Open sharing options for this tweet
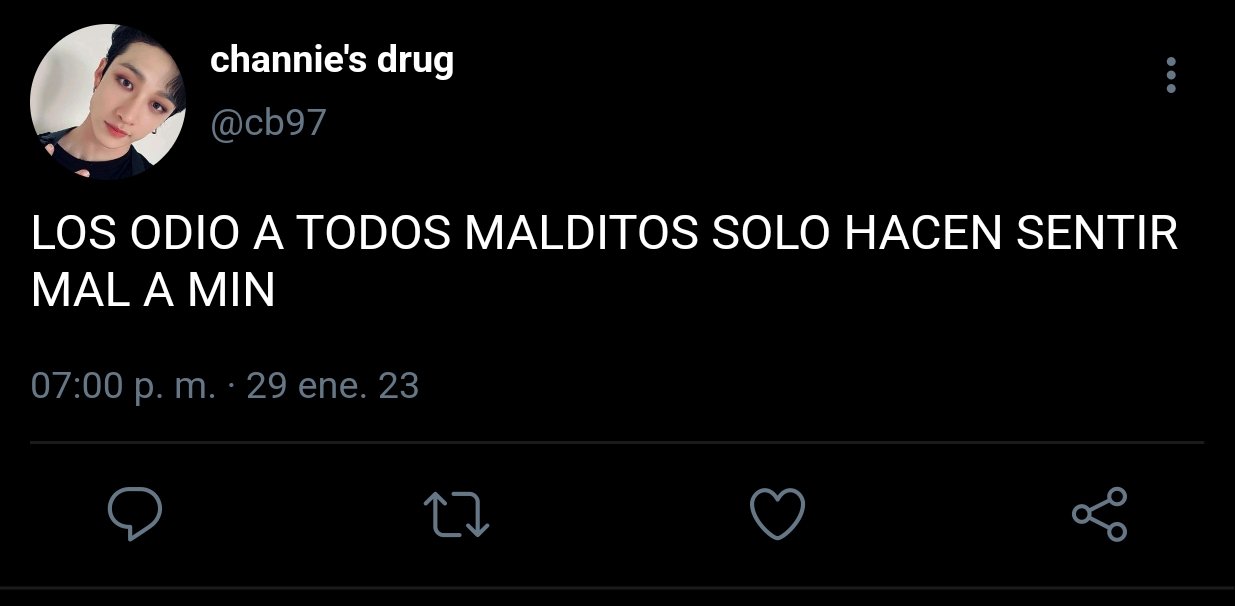The image size is (1235, 606). [1099, 514]
